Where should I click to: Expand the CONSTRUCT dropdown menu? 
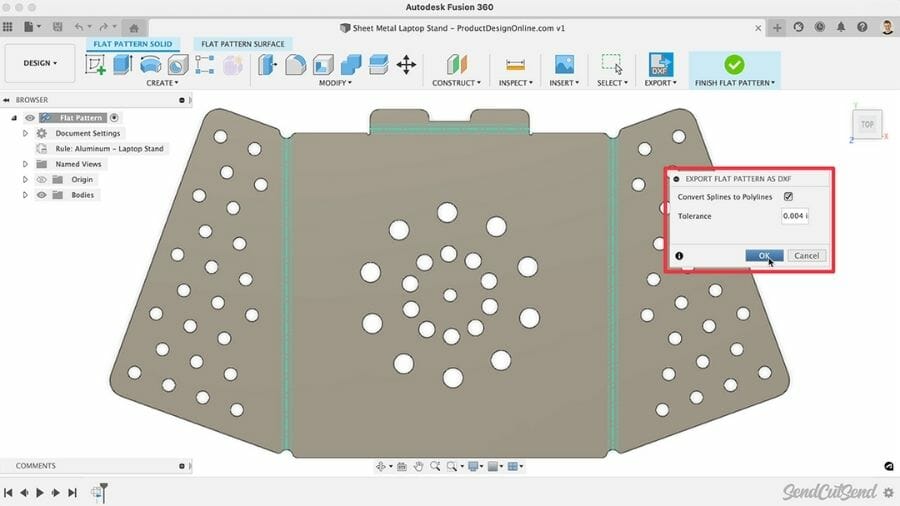tap(456, 83)
